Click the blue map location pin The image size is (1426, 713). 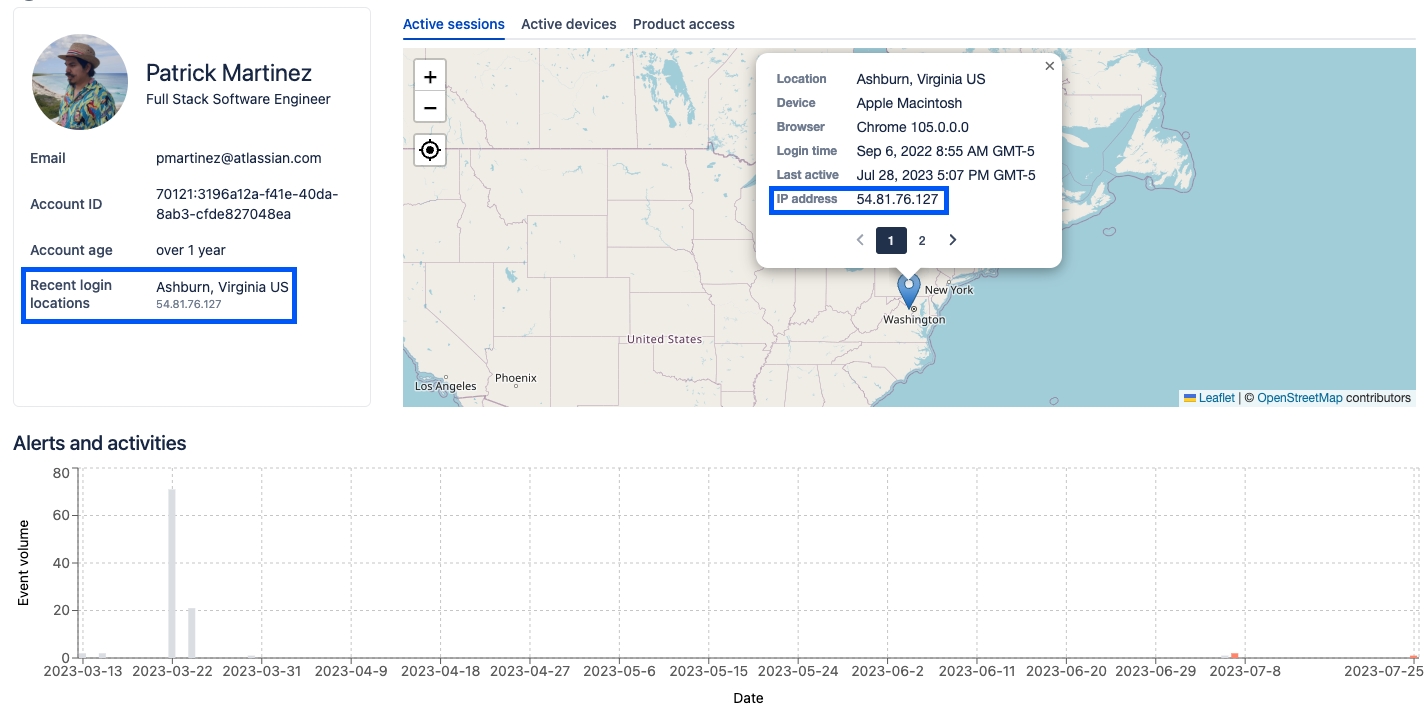click(x=909, y=290)
